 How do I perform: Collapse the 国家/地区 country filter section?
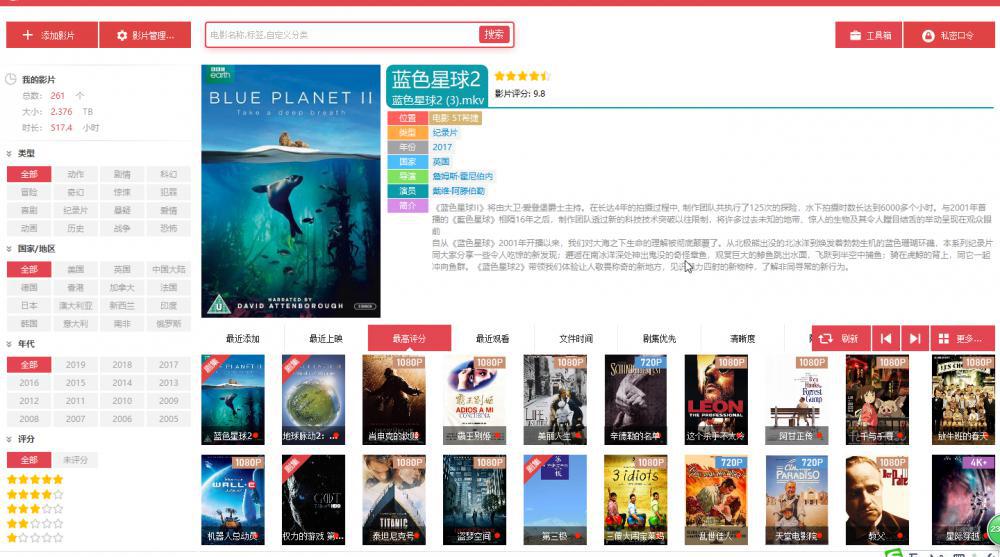tap(9, 249)
